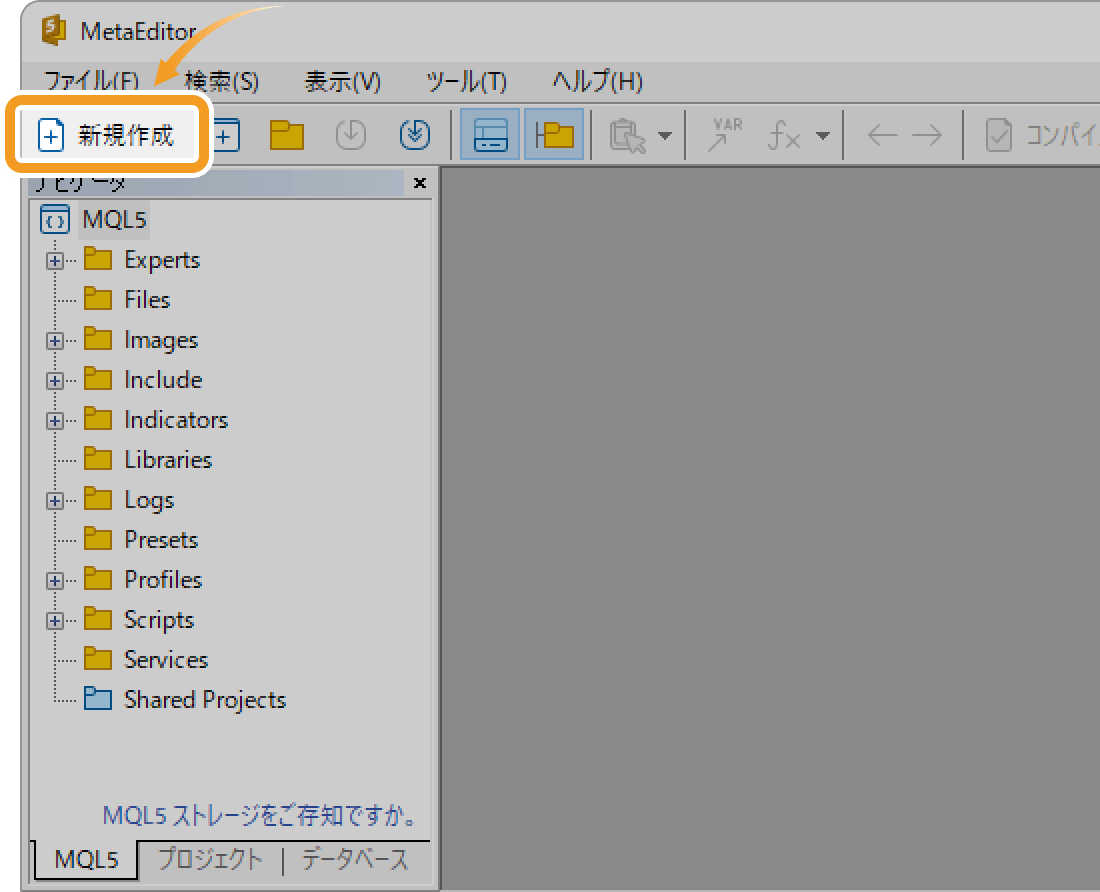Image resolution: width=1100 pixels, height=892 pixels.
Task: Click the back navigation arrow
Action: point(882,135)
